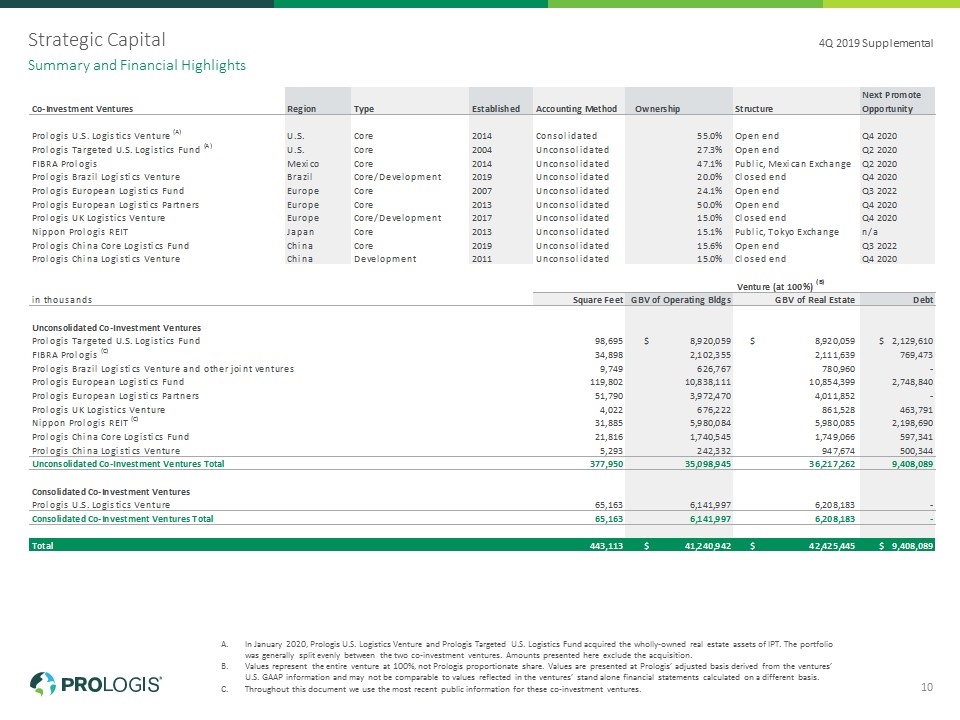960x720 pixels.
Task: Click the Japan region cell
Action: coord(301,232)
